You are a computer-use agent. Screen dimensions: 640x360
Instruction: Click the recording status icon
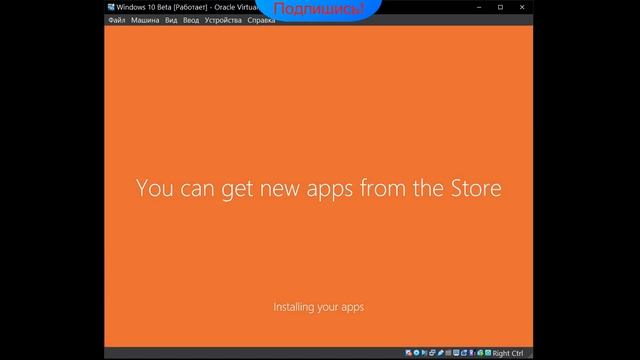click(x=464, y=353)
